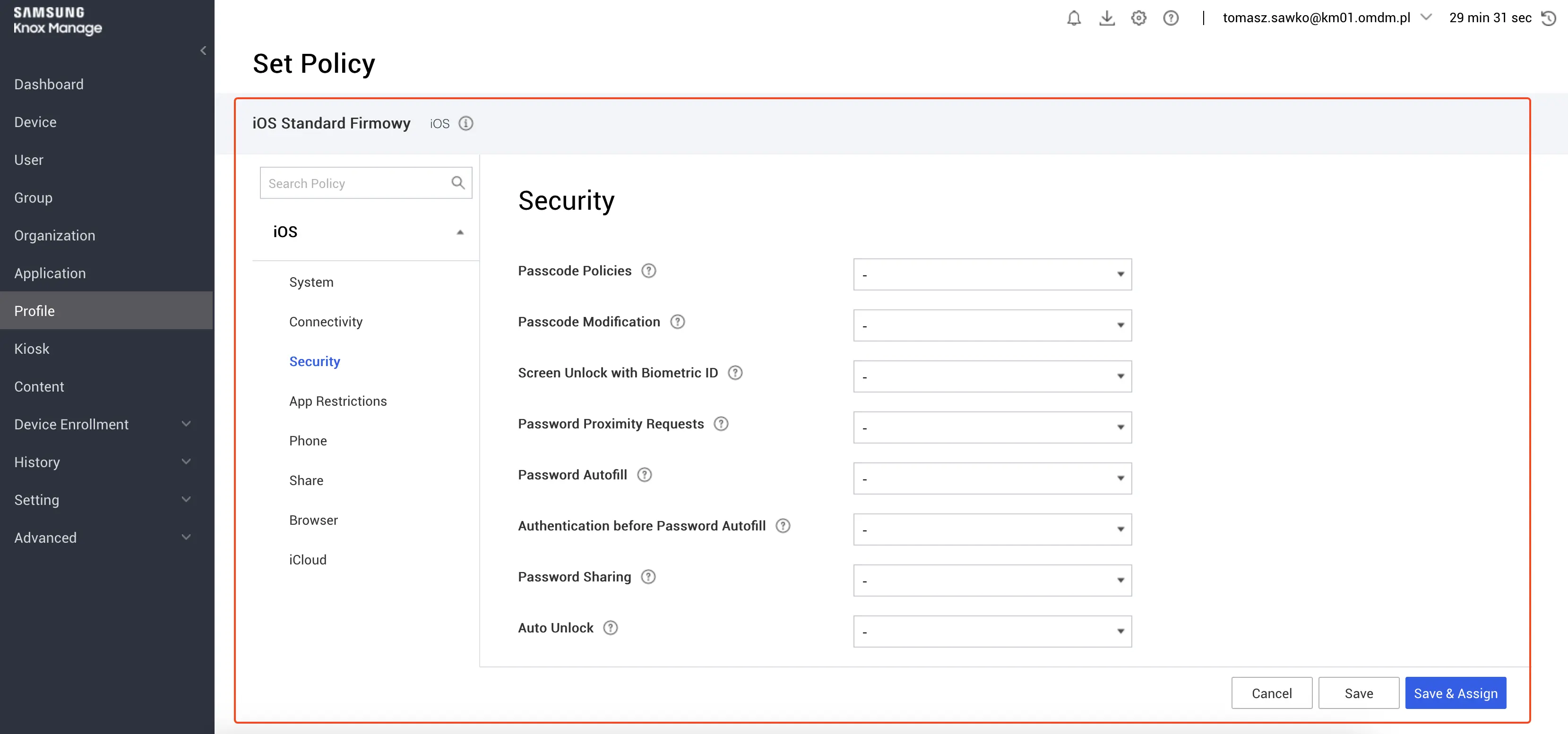
Task: Click the help question mark in header
Action: tap(1171, 18)
